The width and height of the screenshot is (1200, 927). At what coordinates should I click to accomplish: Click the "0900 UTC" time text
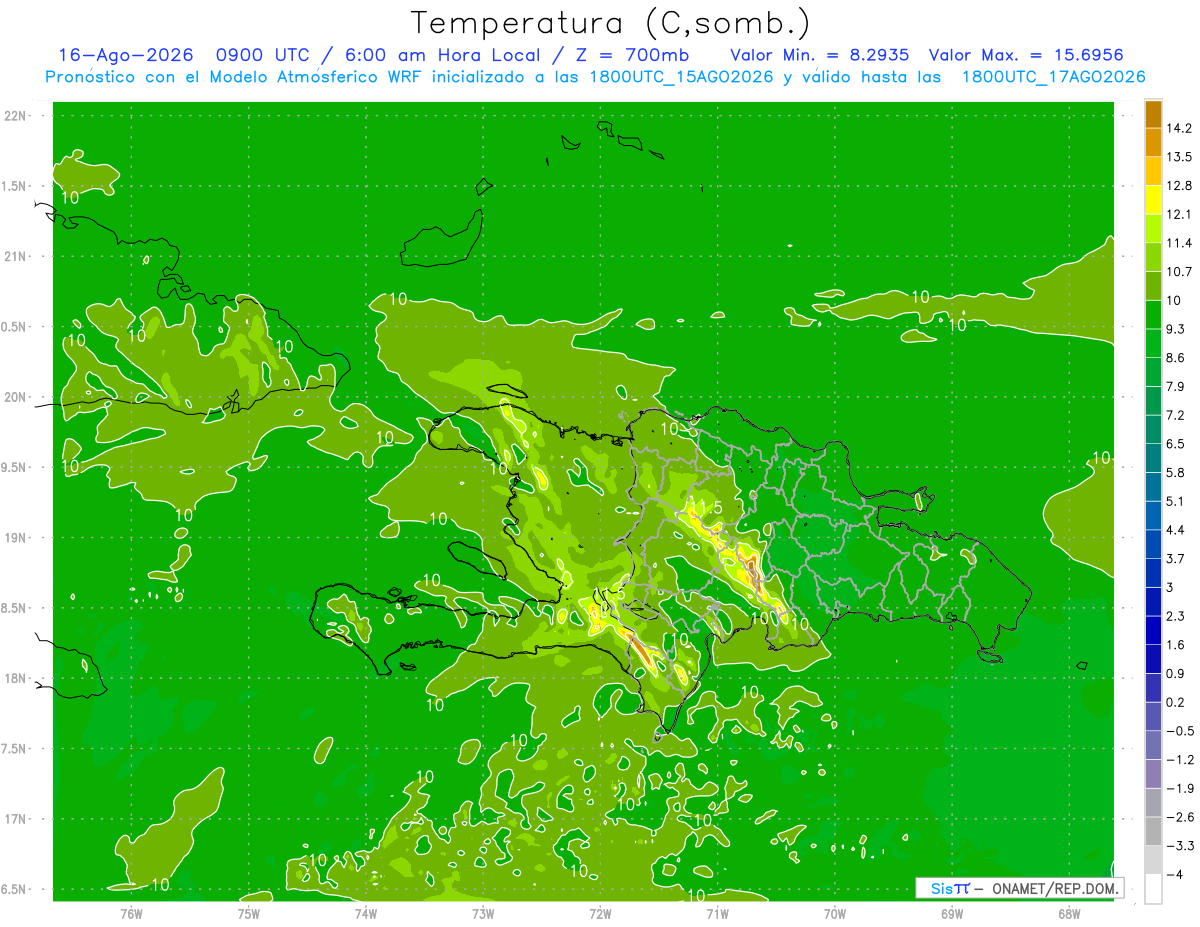pyautogui.click(x=264, y=55)
